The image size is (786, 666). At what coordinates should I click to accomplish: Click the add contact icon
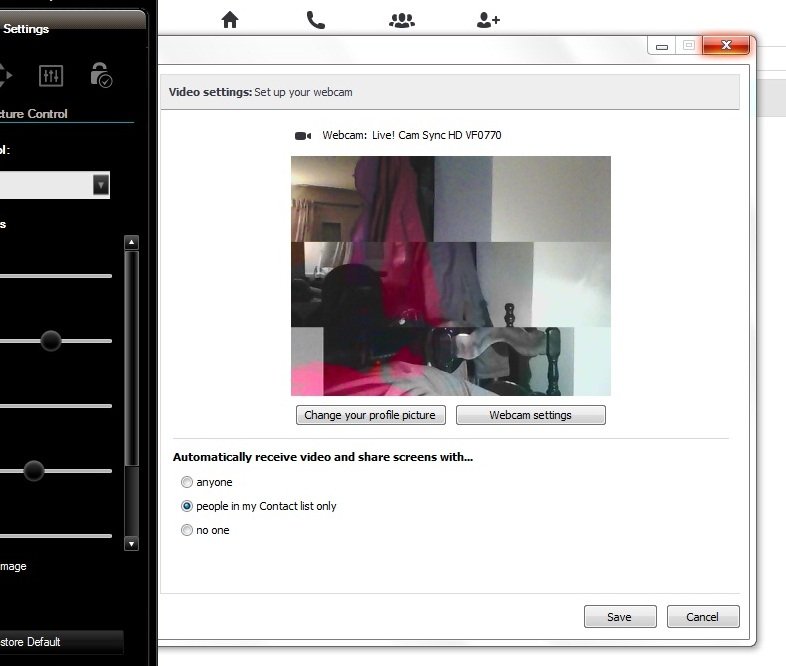coord(488,20)
